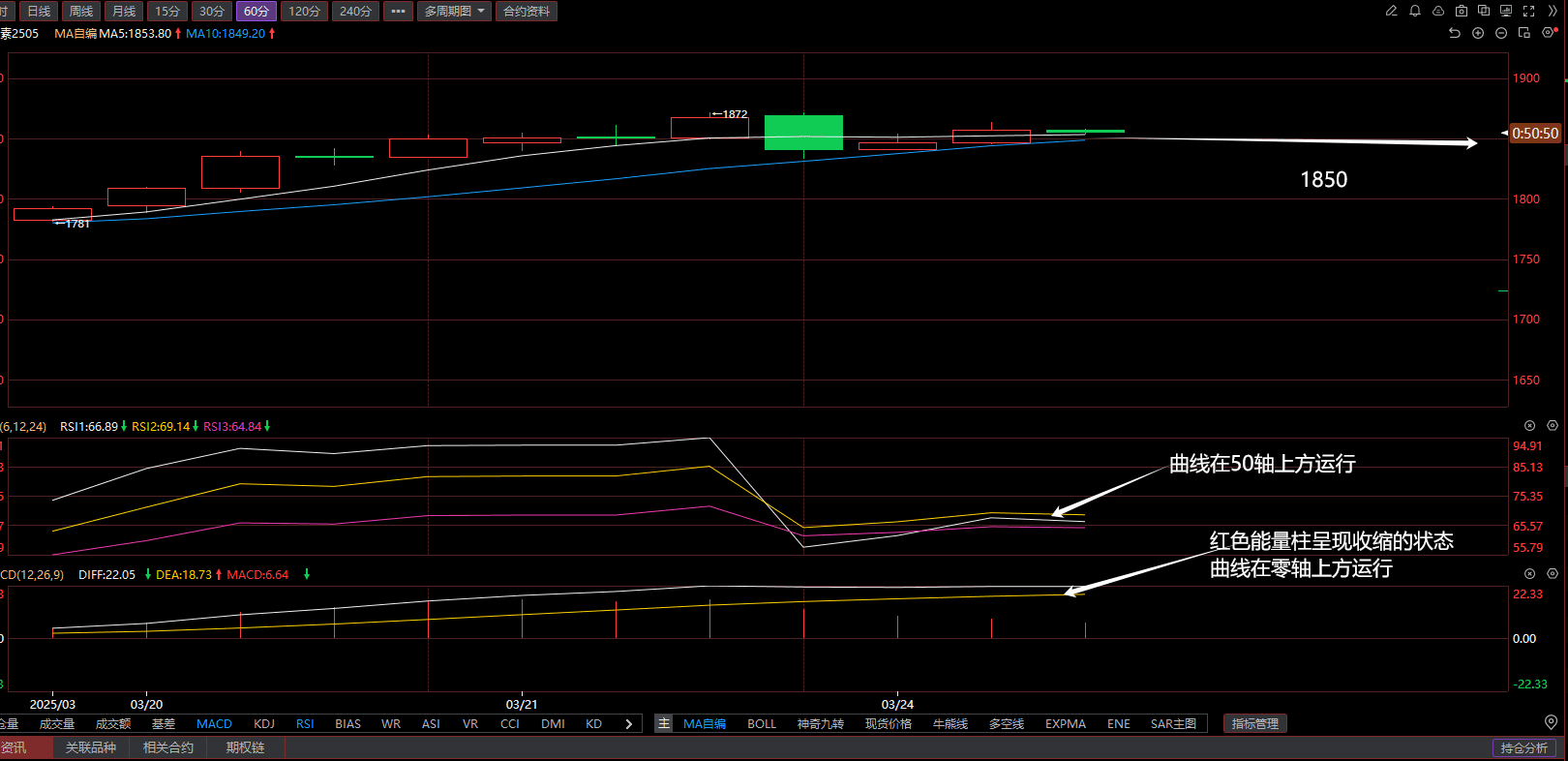Select the ENE main indicator
The image size is (1568, 761).
click(1119, 723)
